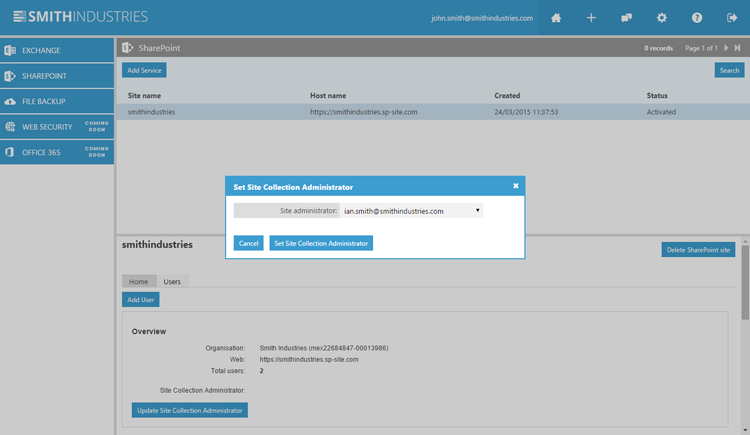Click the https://smithindustries.sp-site.com host name cell
The image size is (750, 435).
point(364,112)
